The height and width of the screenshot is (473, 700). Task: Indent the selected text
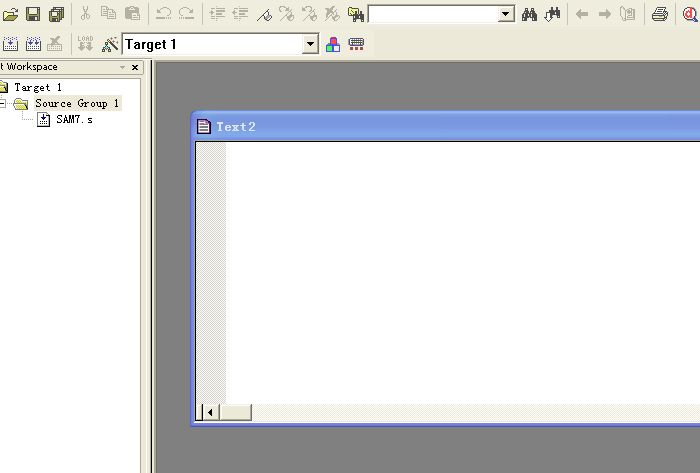[217, 14]
